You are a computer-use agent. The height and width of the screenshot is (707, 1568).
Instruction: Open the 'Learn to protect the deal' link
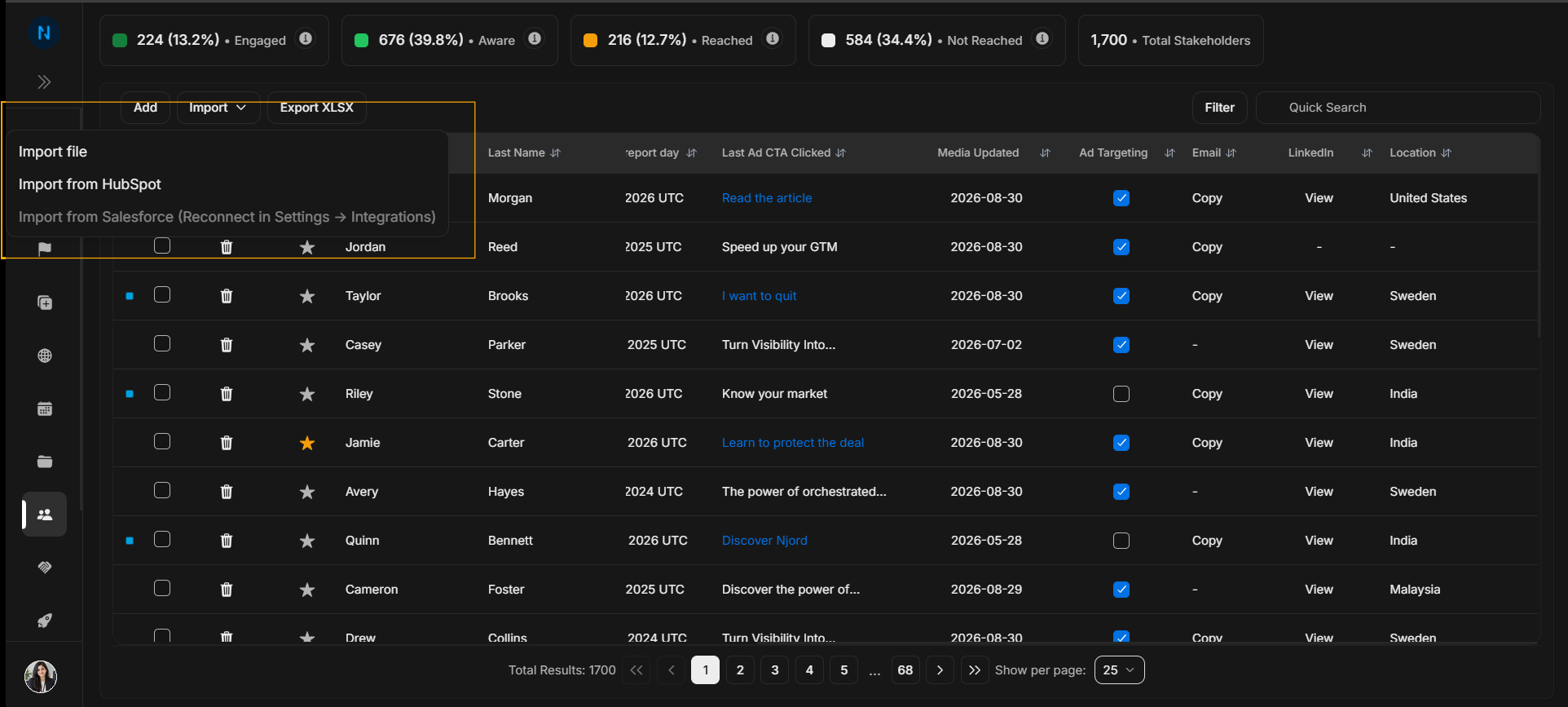pyautogui.click(x=793, y=443)
